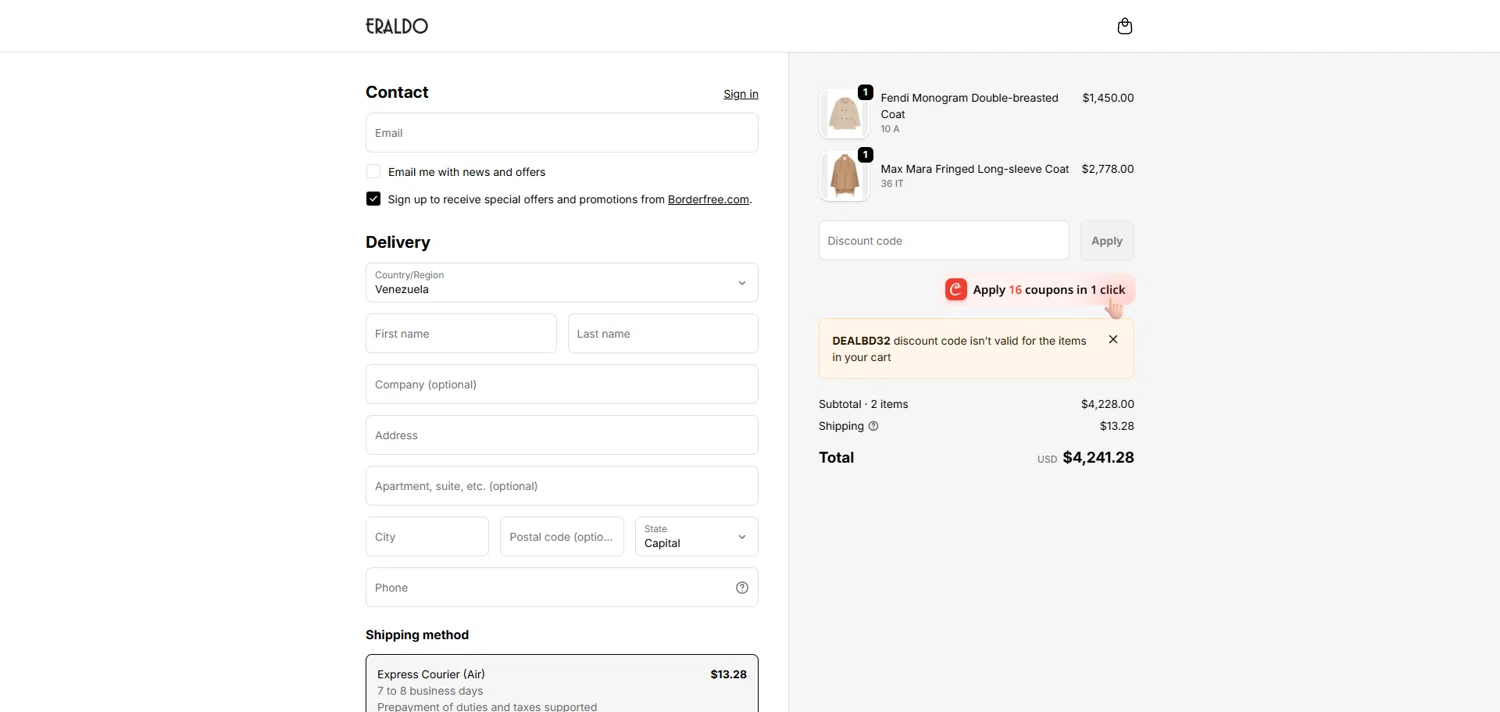Click the Shipping info question icon
Image resolution: width=1500 pixels, height=712 pixels.
pyautogui.click(x=873, y=426)
